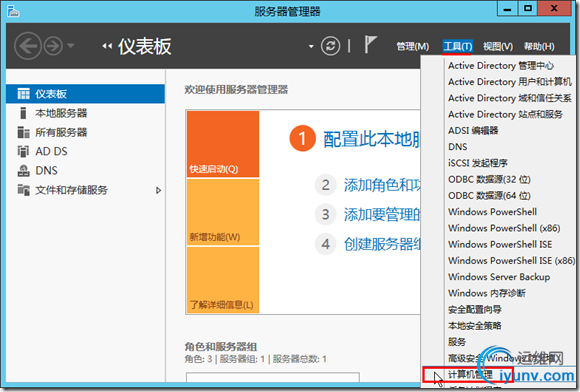Choose Windows Server Backup
The width and height of the screenshot is (580, 392).
click(x=499, y=277)
